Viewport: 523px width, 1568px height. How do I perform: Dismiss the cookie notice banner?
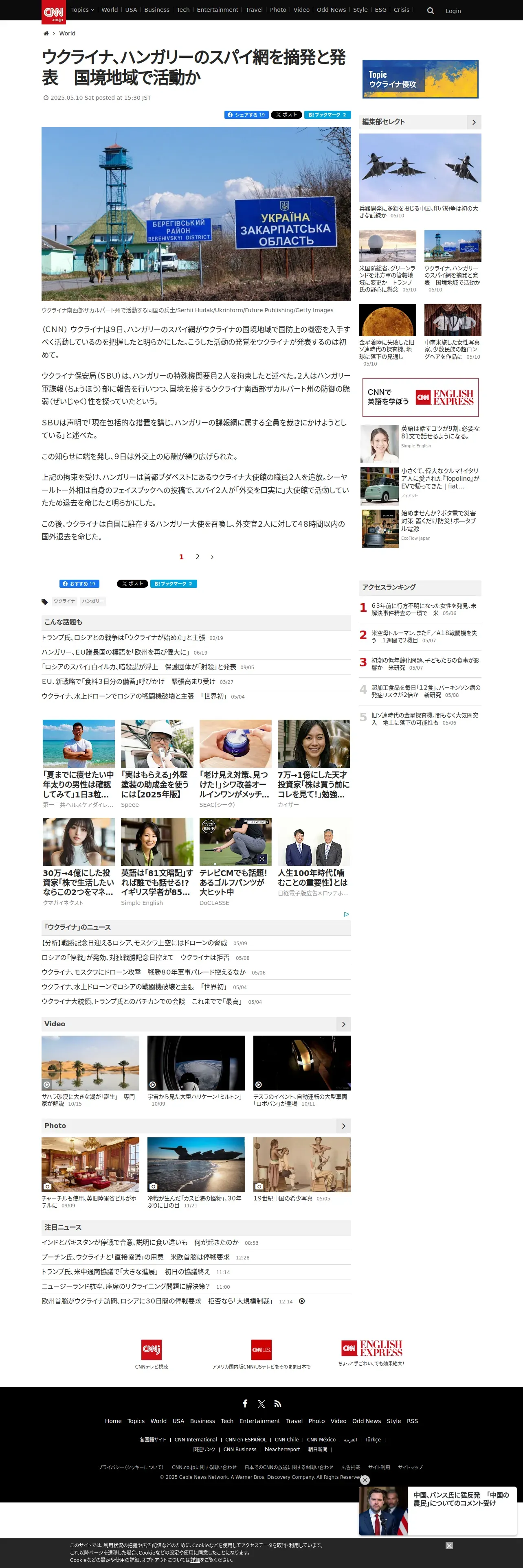[x=449, y=1546]
